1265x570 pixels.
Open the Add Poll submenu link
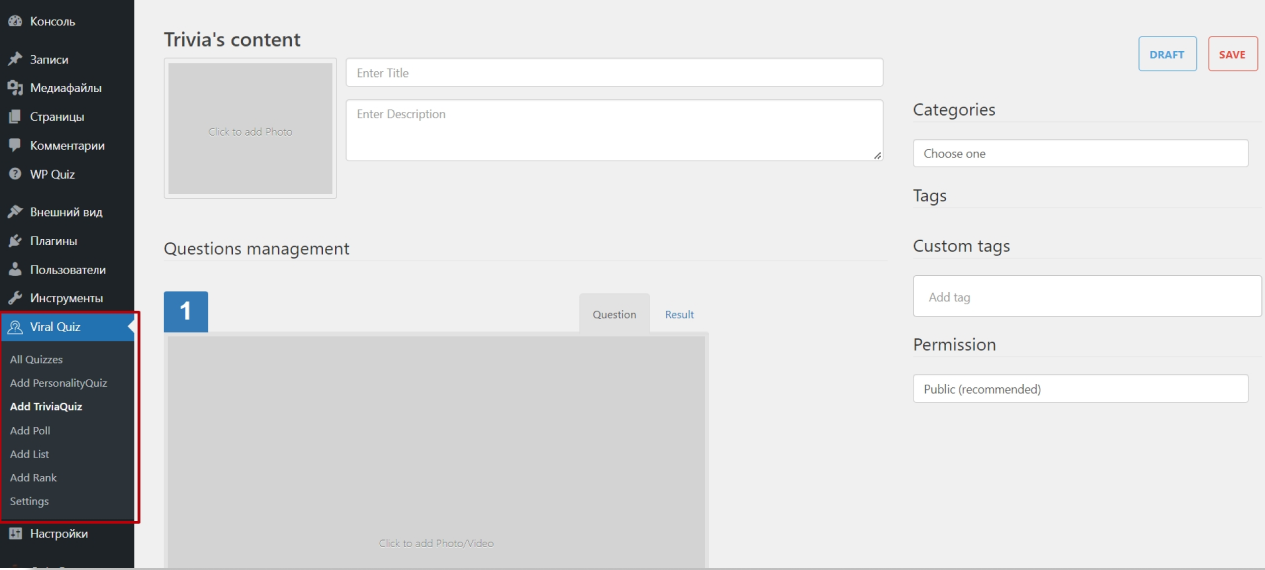click(30, 431)
